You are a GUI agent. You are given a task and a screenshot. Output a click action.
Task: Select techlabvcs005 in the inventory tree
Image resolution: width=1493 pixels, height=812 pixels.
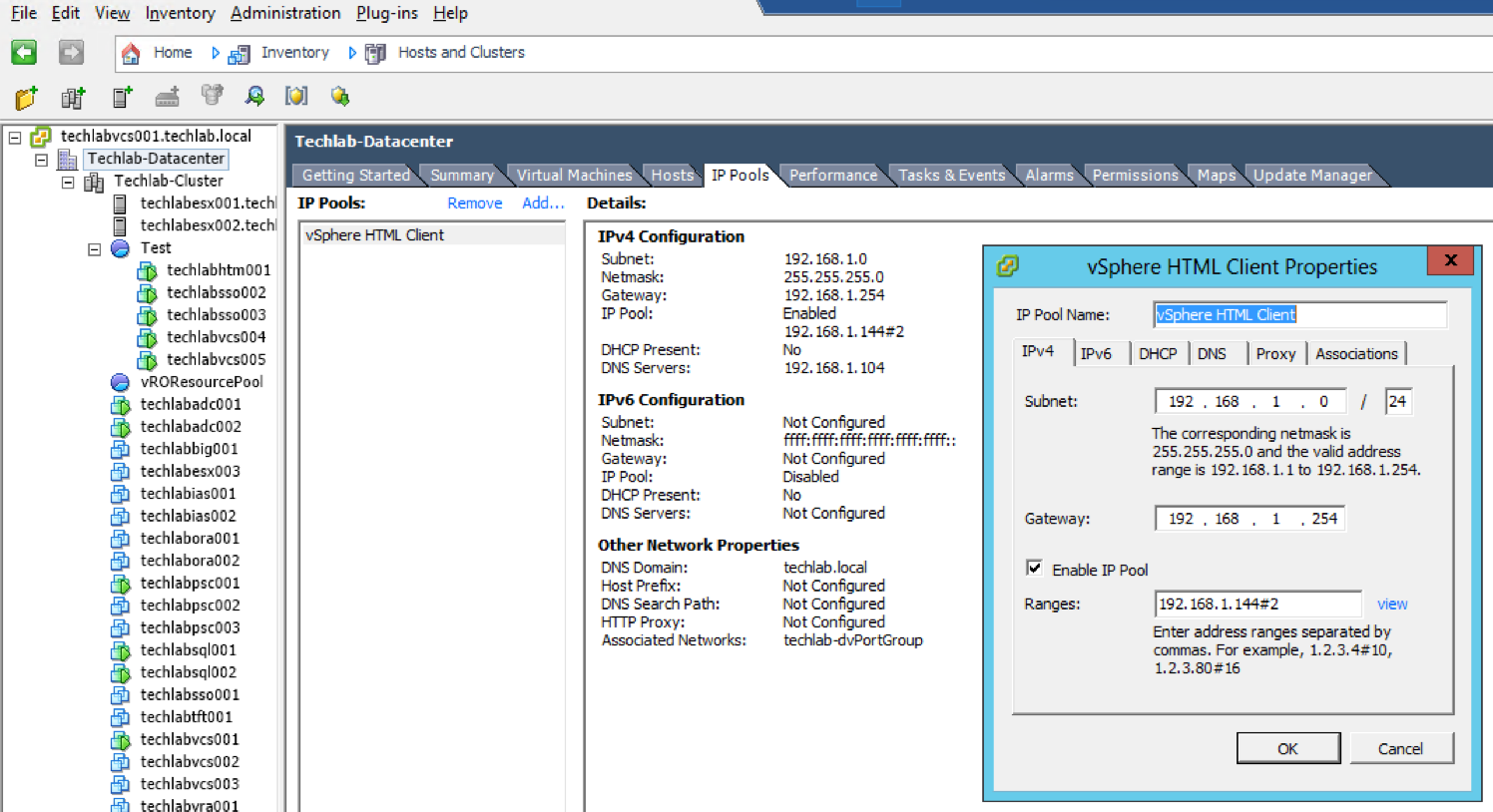pyautogui.click(x=216, y=359)
